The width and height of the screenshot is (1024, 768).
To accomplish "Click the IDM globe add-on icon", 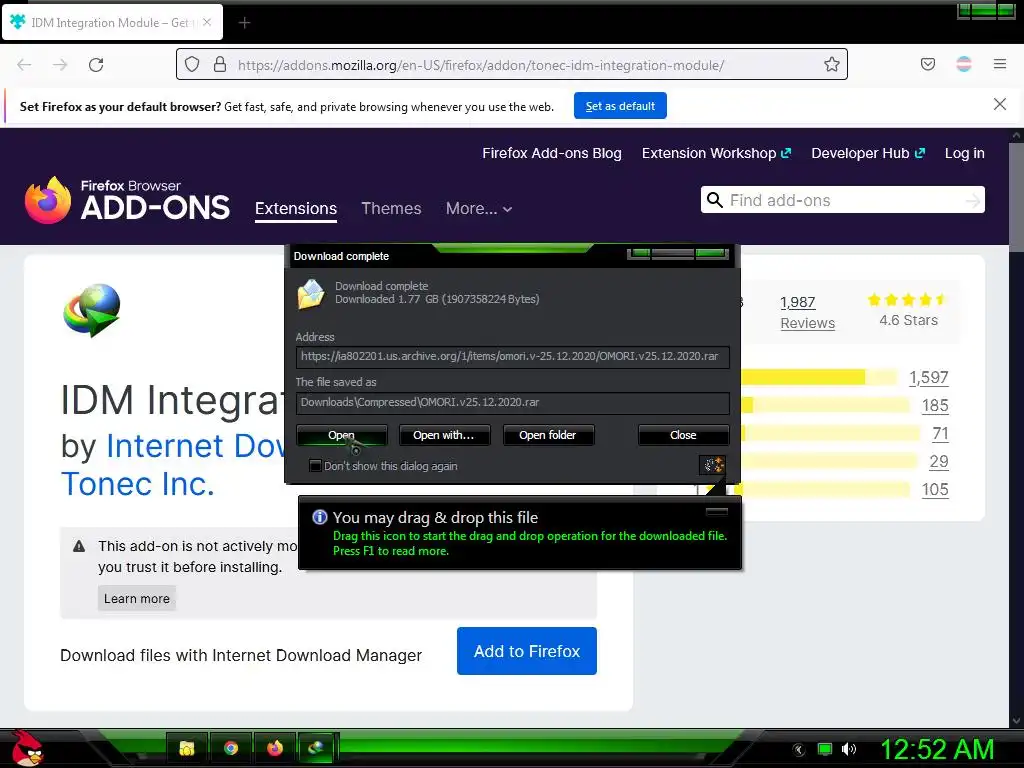I will click(92, 310).
